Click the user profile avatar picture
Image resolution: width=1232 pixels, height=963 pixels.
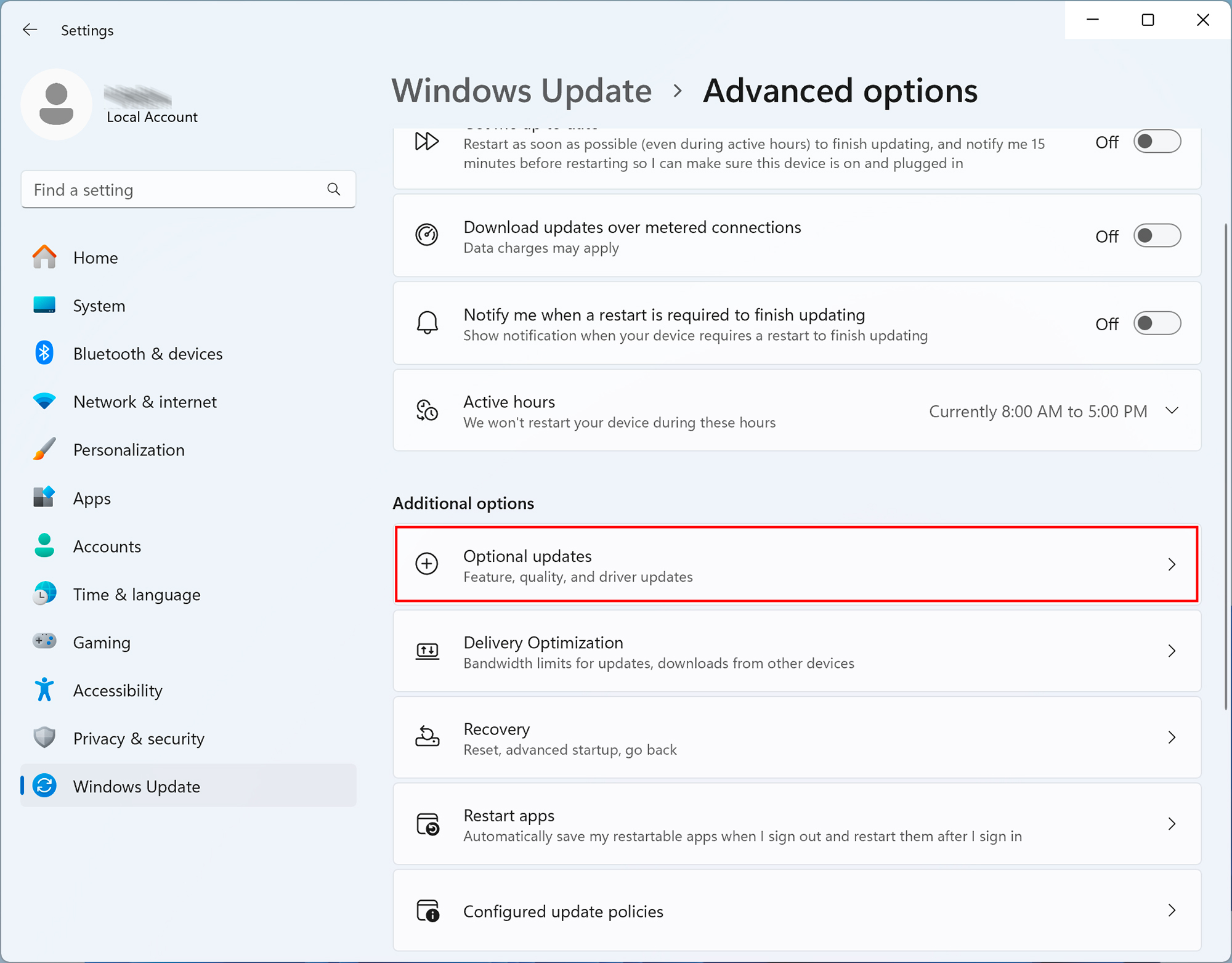(57, 104)
